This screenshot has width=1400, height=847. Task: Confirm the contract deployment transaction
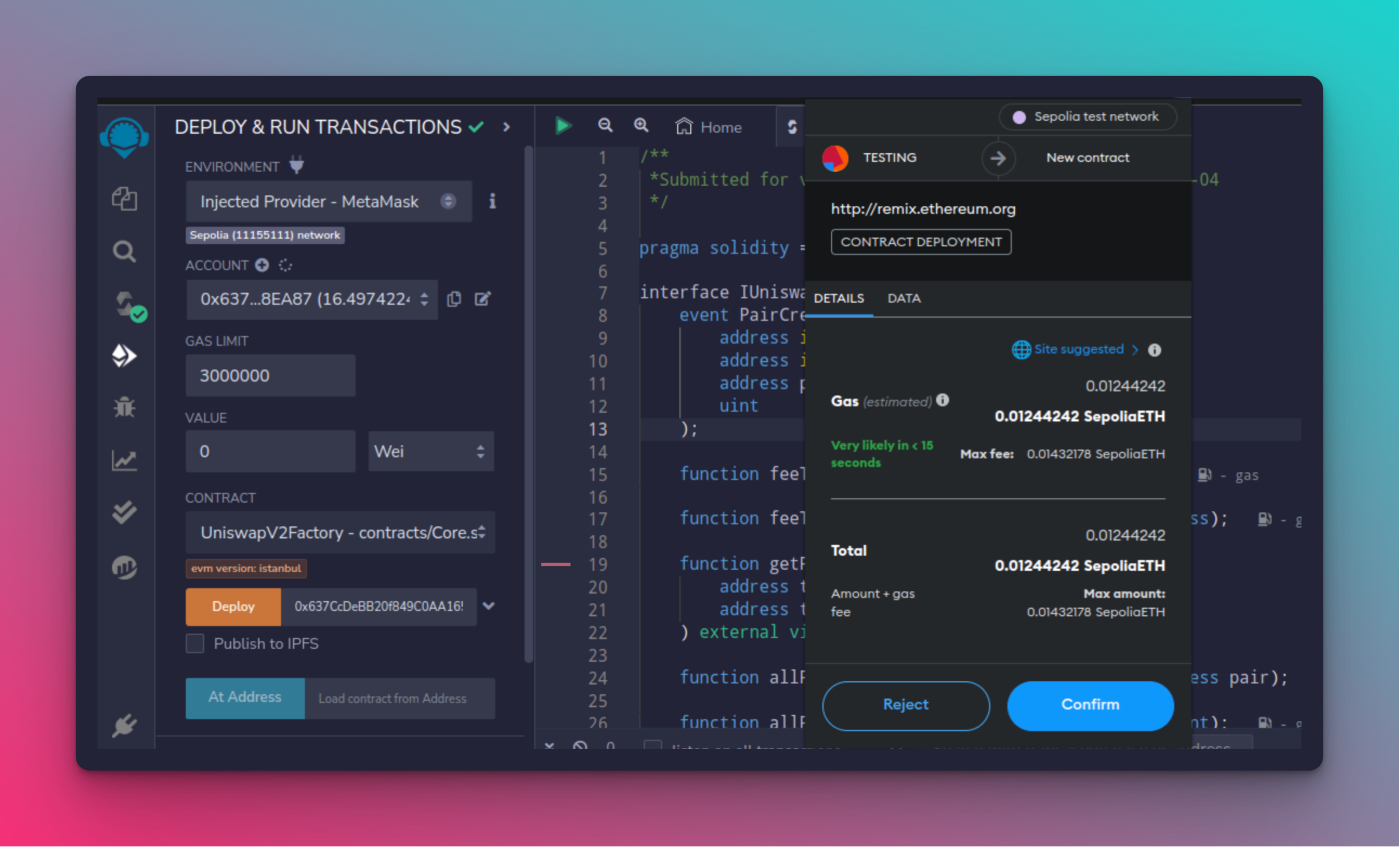pos(1090,705)
